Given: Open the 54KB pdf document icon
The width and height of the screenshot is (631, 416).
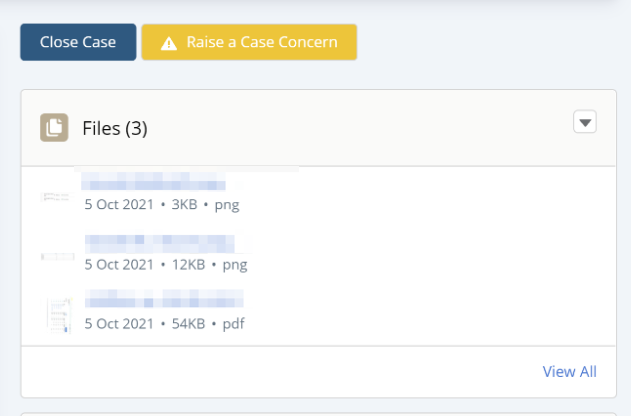Looking at the screenshot, I should point(58,315).
